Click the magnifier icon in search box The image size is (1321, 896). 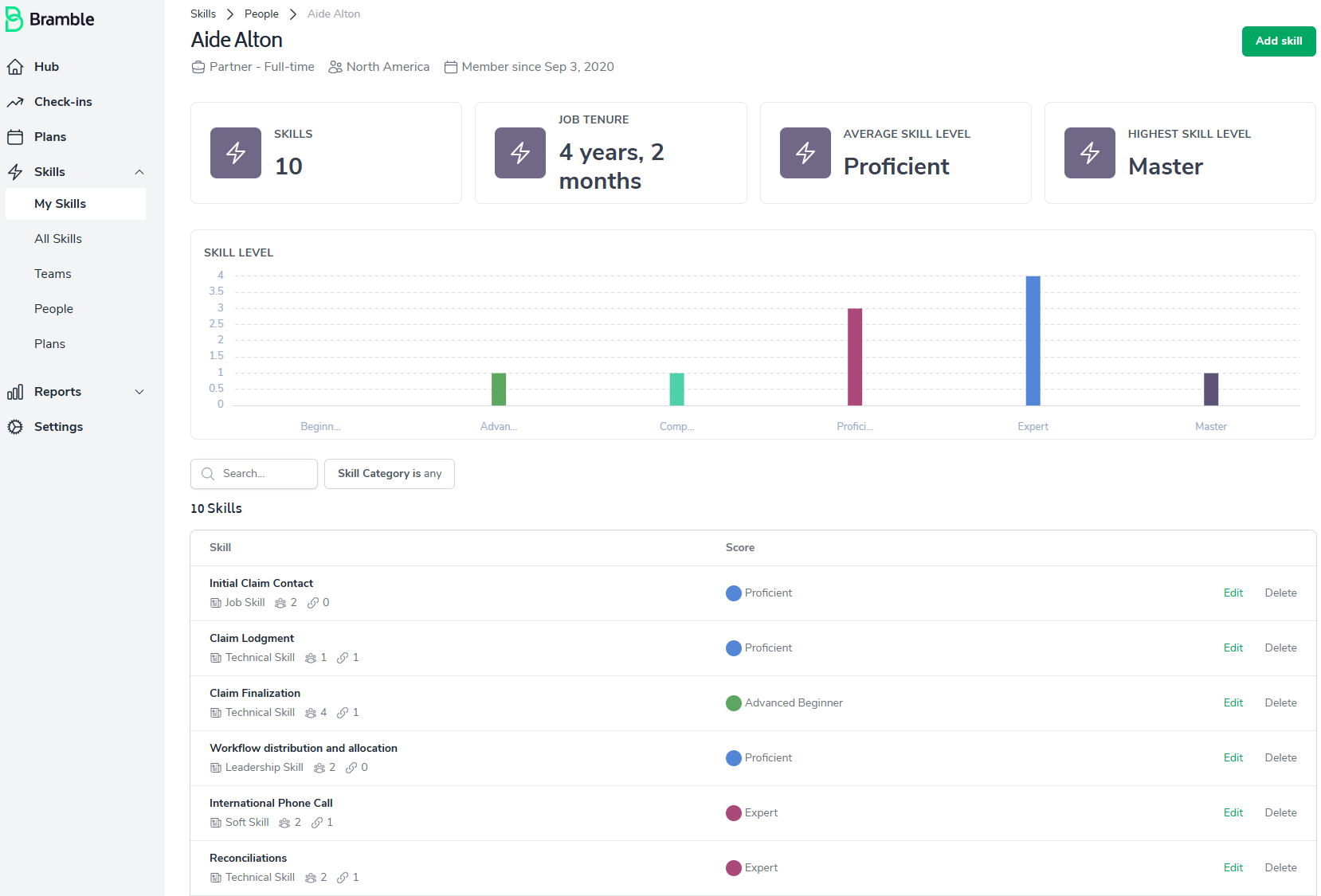click(208, 474)
